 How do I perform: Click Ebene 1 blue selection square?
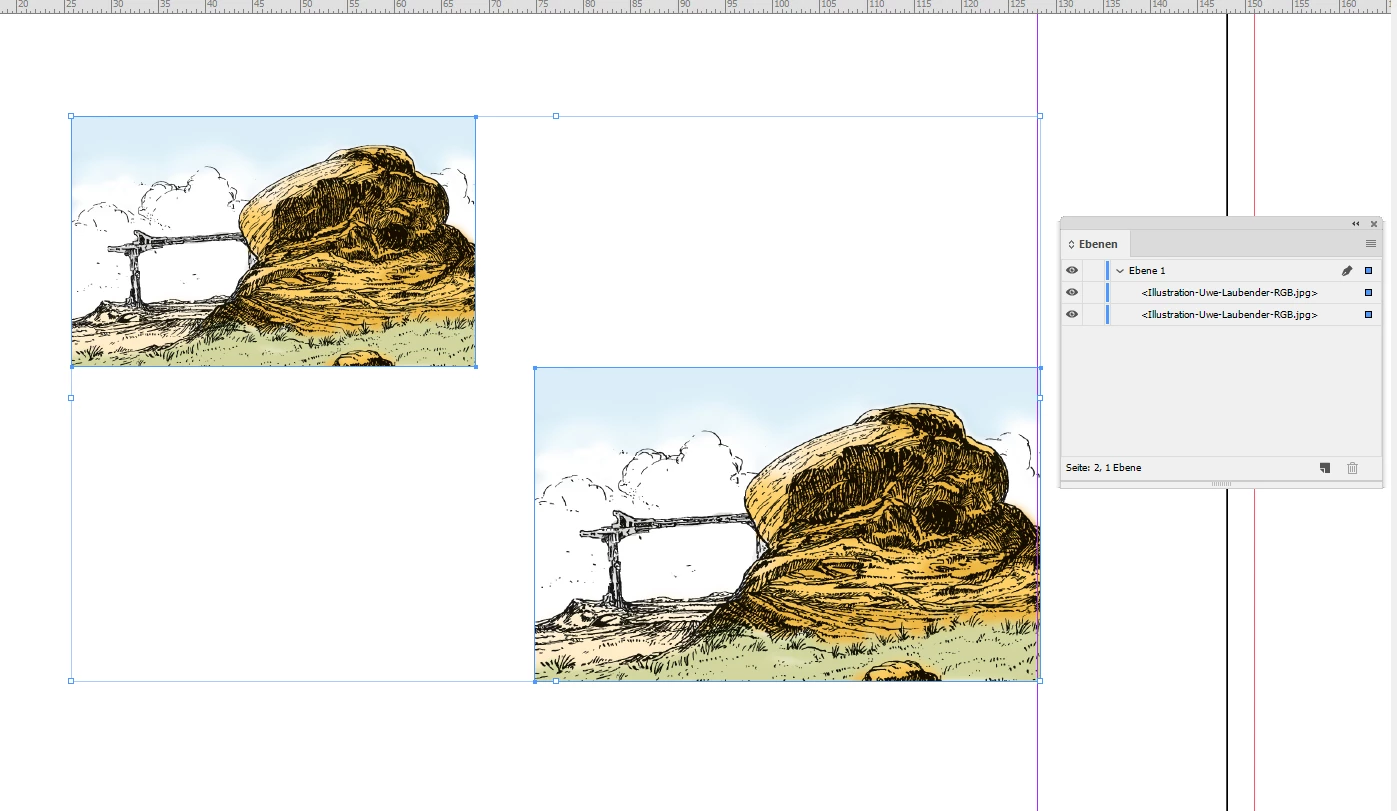(x=1369, y=271)
